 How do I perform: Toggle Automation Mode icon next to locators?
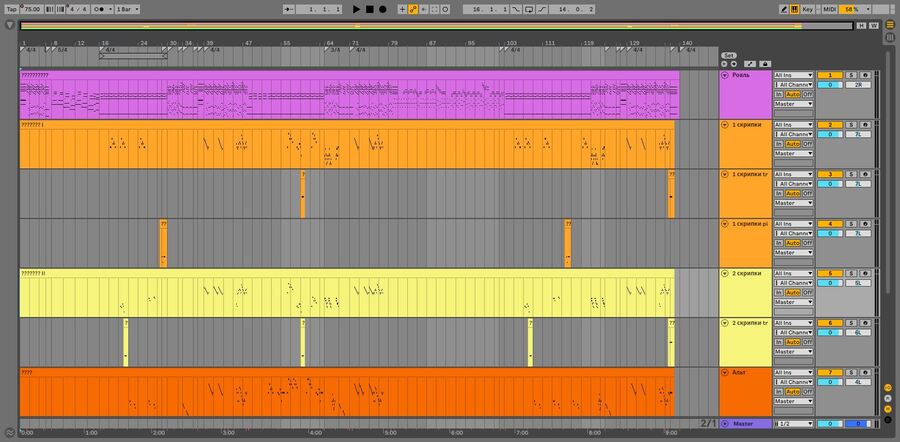click(x=750, y=64)
